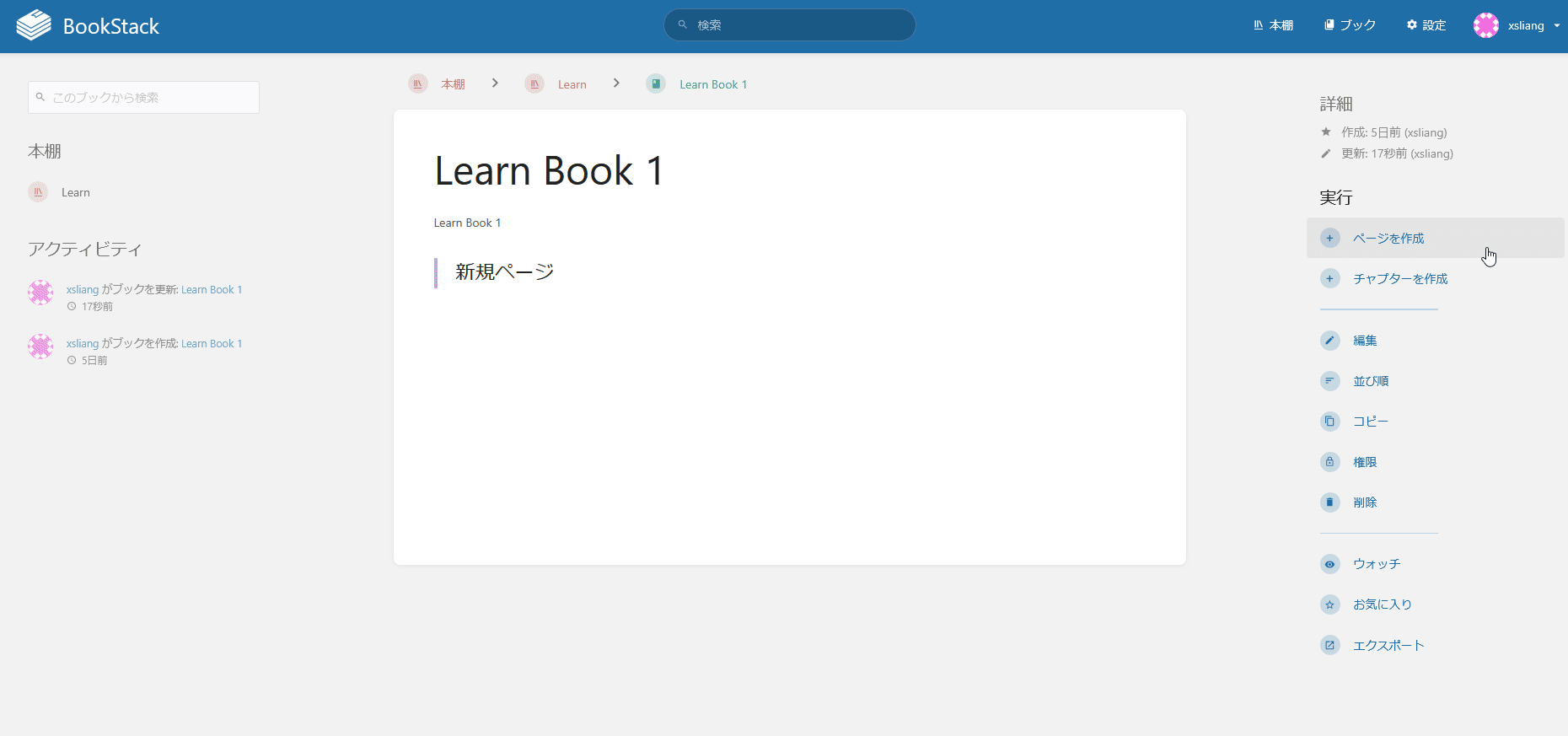This screenshot has width=1568, height=736.
Task: Expand breadcrumb chevron after 本棚
Action: [x=495, y=83]
